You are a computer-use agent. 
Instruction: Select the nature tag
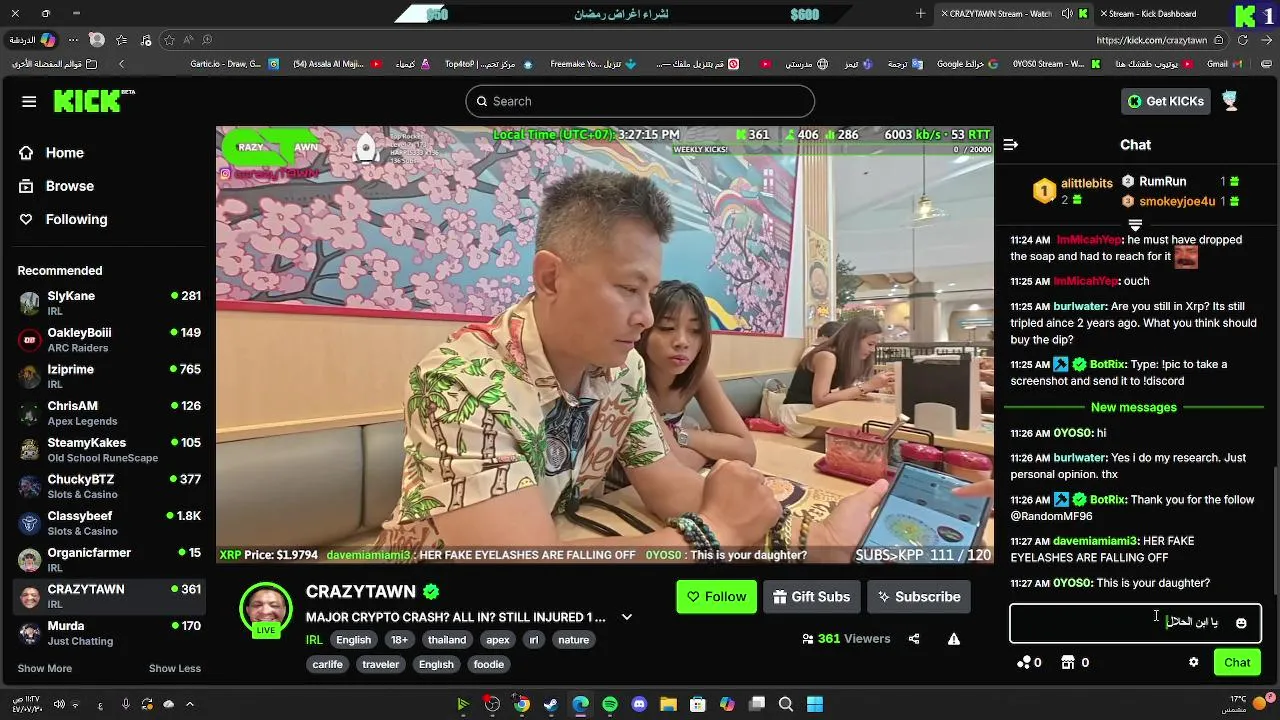pos(574,640)
